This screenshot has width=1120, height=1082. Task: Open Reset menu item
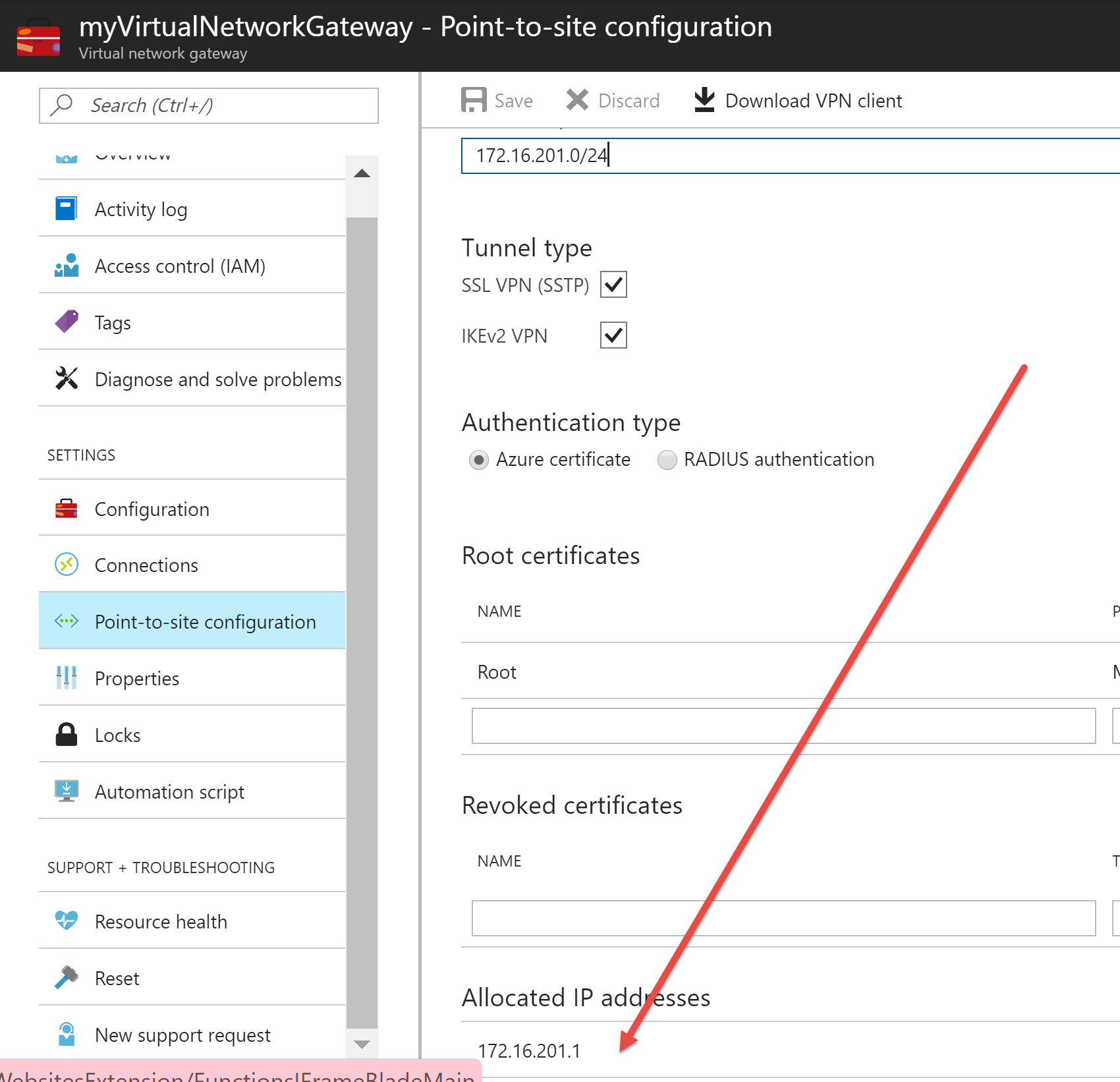click(x=192, y=977)
